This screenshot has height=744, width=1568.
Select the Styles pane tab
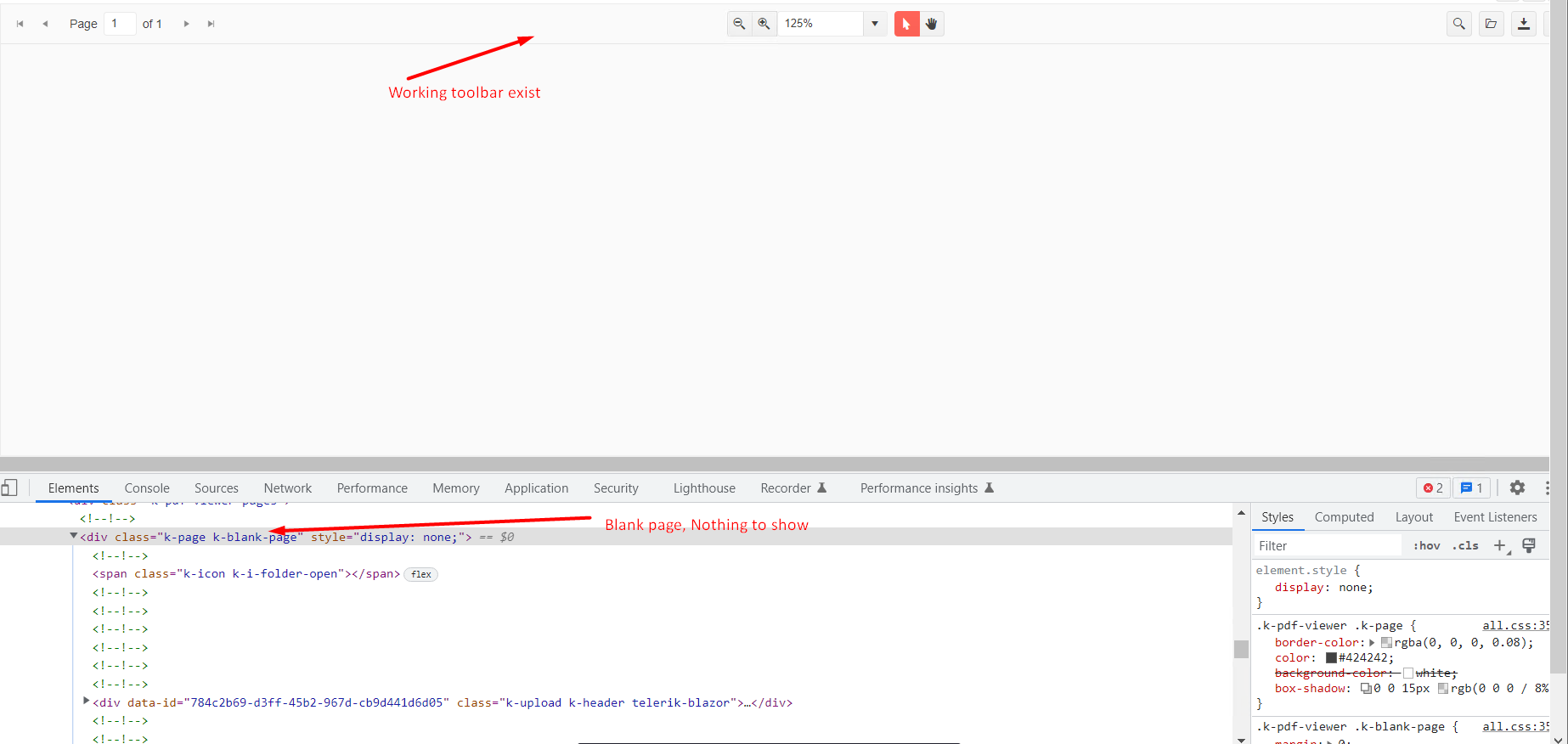[x=1278, y=517]
